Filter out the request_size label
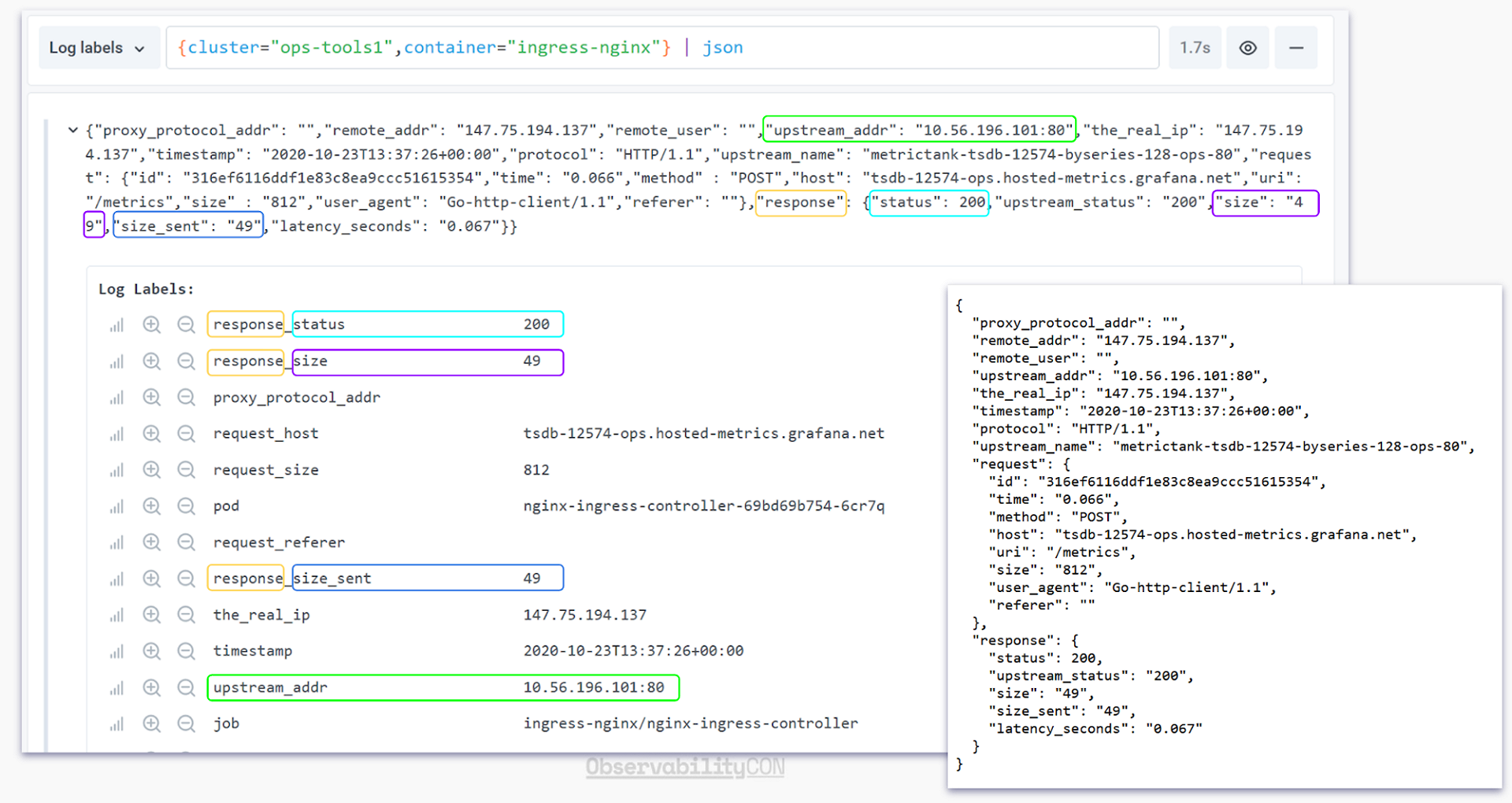1512x803 pixels. pos(187,469)
